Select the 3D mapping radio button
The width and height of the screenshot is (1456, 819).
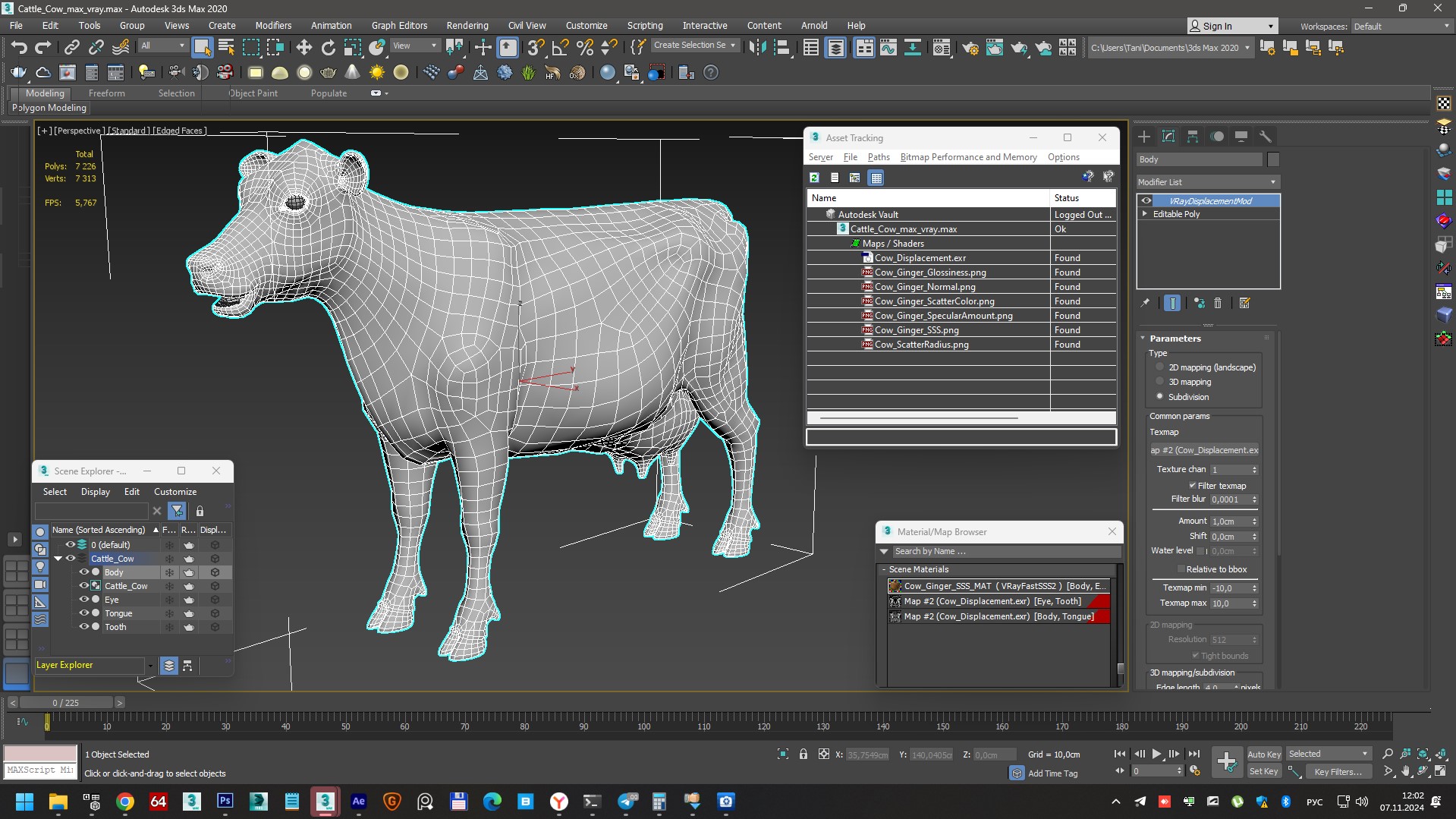click(1159, 382)
